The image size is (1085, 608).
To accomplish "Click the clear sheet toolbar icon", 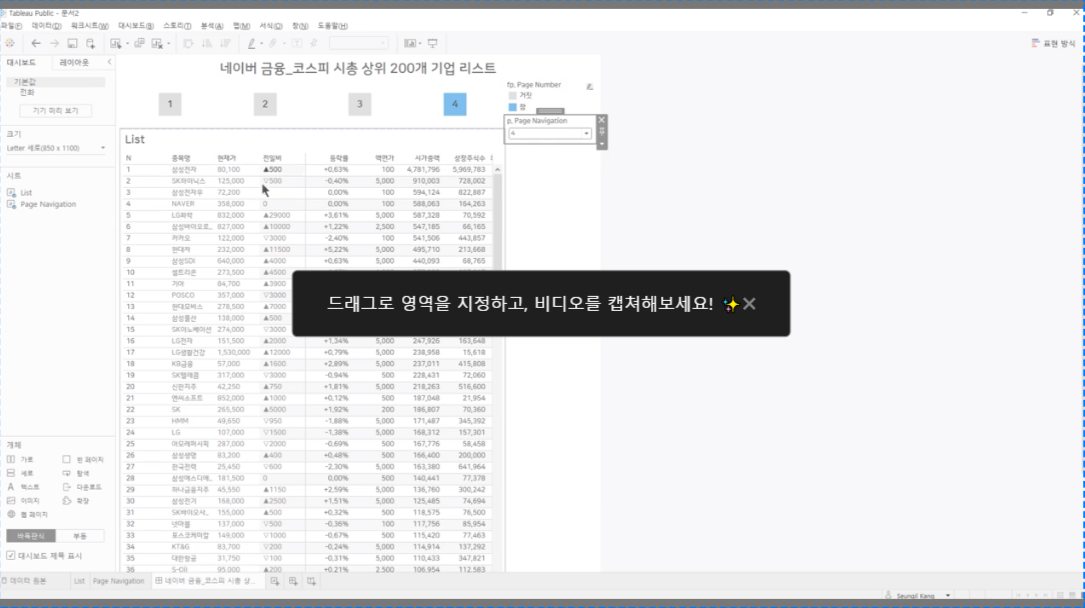I will tap(157, 43).
